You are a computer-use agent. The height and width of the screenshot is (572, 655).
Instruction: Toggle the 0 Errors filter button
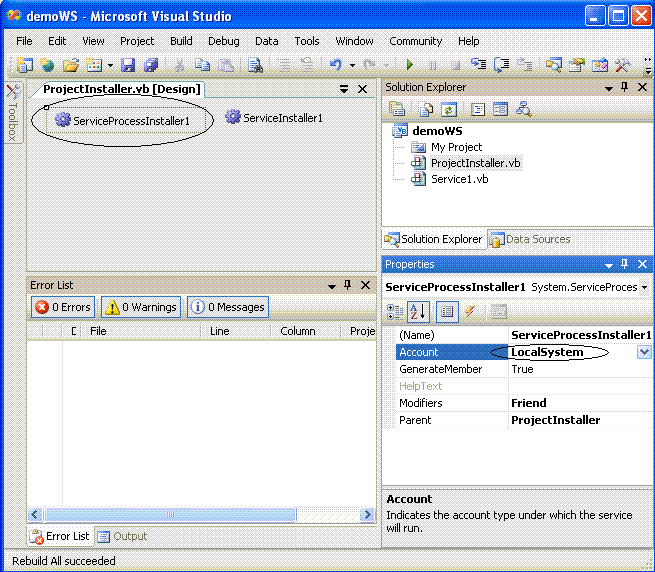63,307
